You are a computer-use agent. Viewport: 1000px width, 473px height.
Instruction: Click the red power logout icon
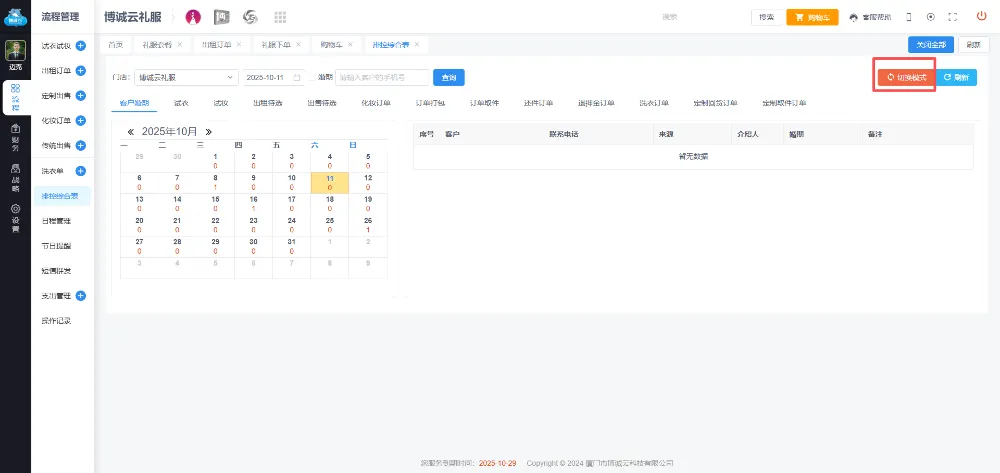pyautogui.click(x=980, y=17)
